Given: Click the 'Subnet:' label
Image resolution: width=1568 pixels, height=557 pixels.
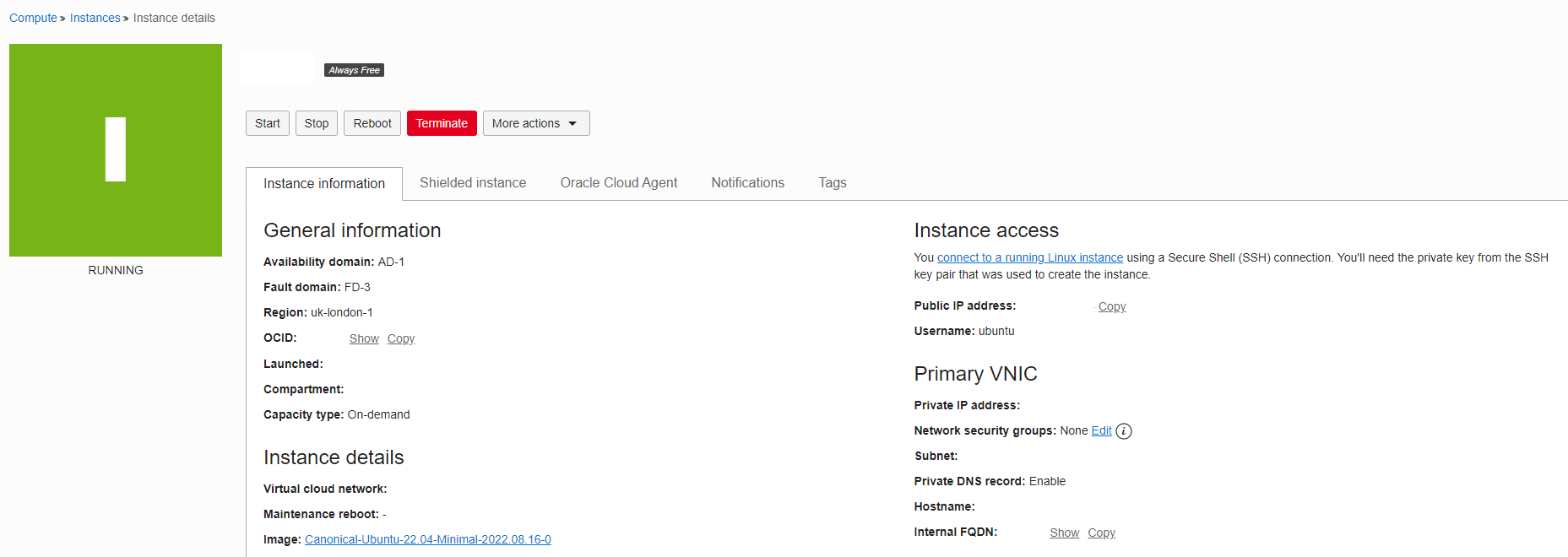Looking at the screenshot, I should click(x=936, y=456).
